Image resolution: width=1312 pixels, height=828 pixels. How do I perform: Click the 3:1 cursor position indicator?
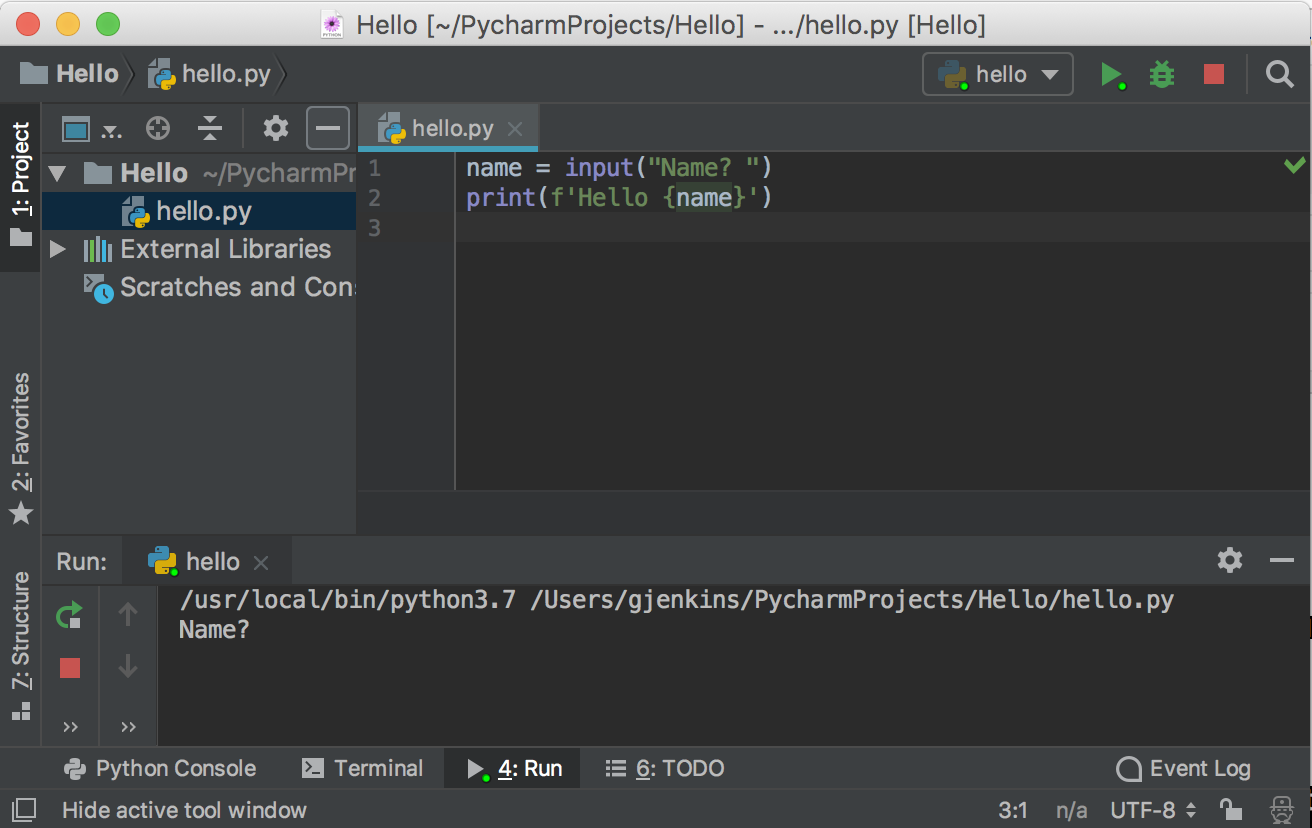pyautogui.click(x=1013, y=810)
